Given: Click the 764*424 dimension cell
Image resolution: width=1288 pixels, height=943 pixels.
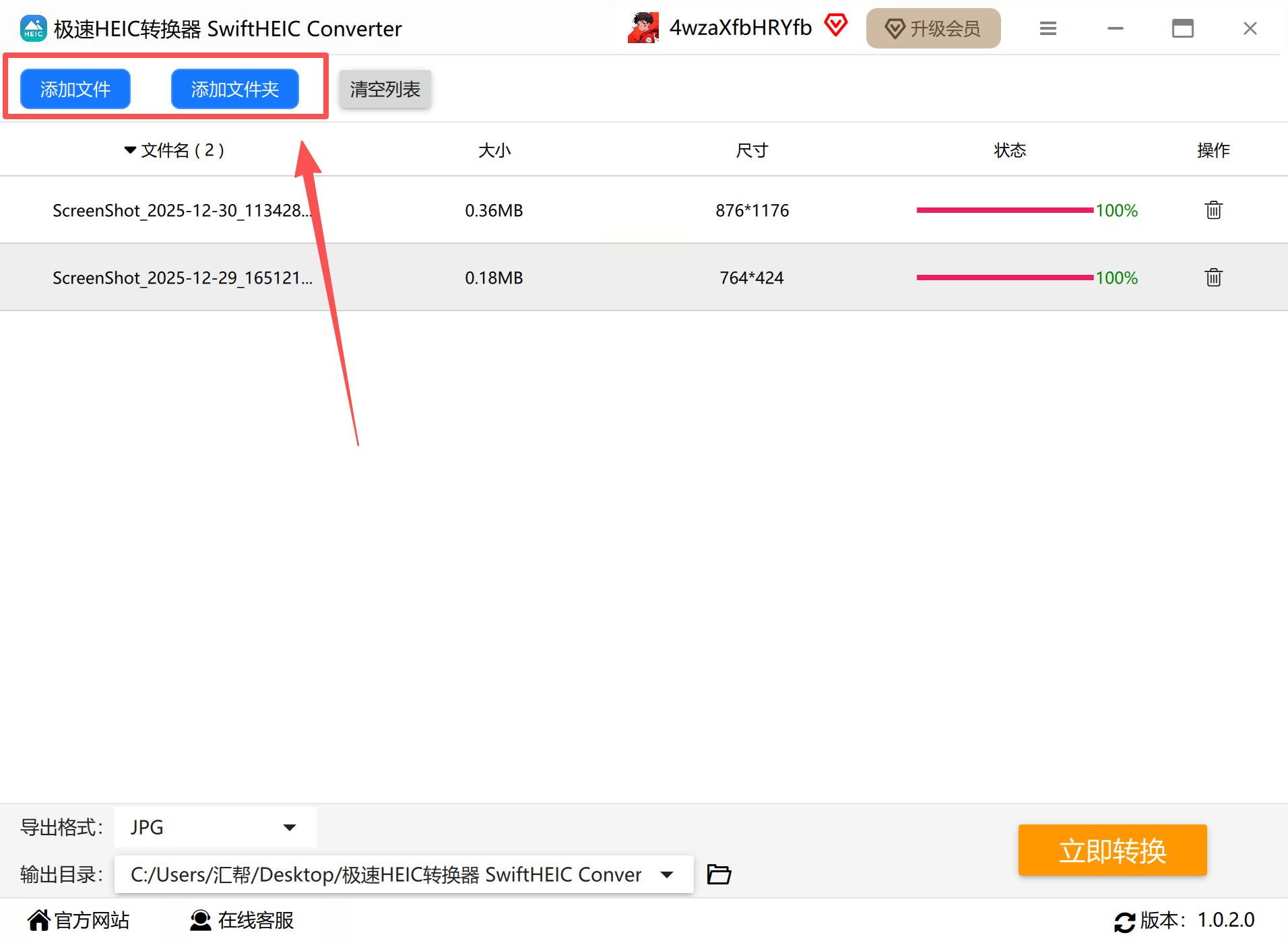Looking at the screenshot, I should click(x=752, y=278).
